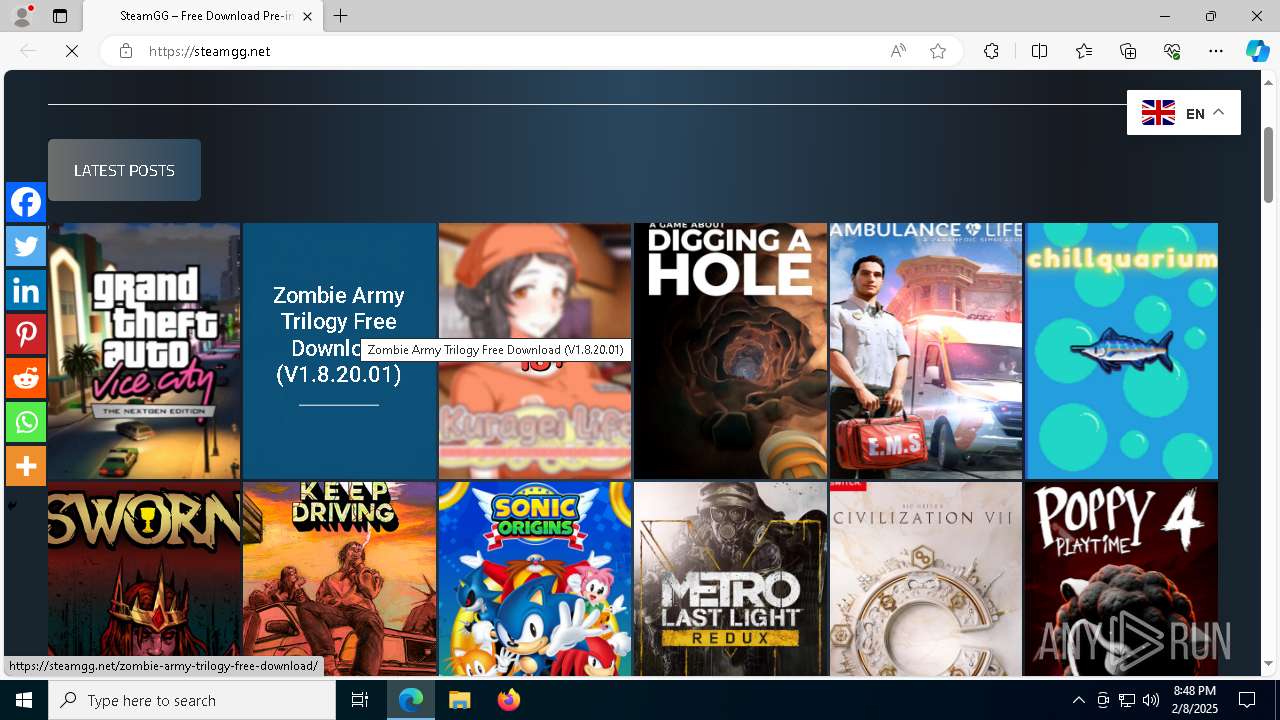Click the address bar URL field
1280x720 pixels.
click(510, 51)
